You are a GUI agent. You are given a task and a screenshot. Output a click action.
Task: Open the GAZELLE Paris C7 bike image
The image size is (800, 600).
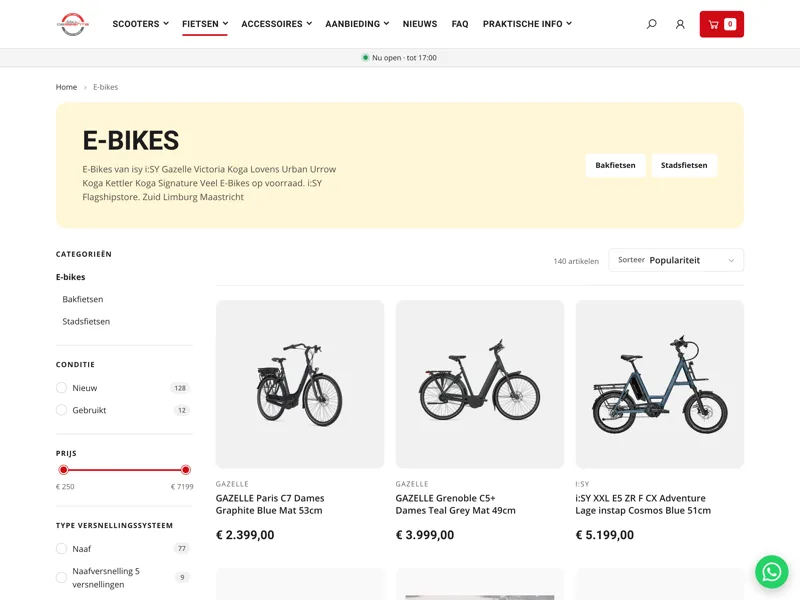click(x=300, y=384)
